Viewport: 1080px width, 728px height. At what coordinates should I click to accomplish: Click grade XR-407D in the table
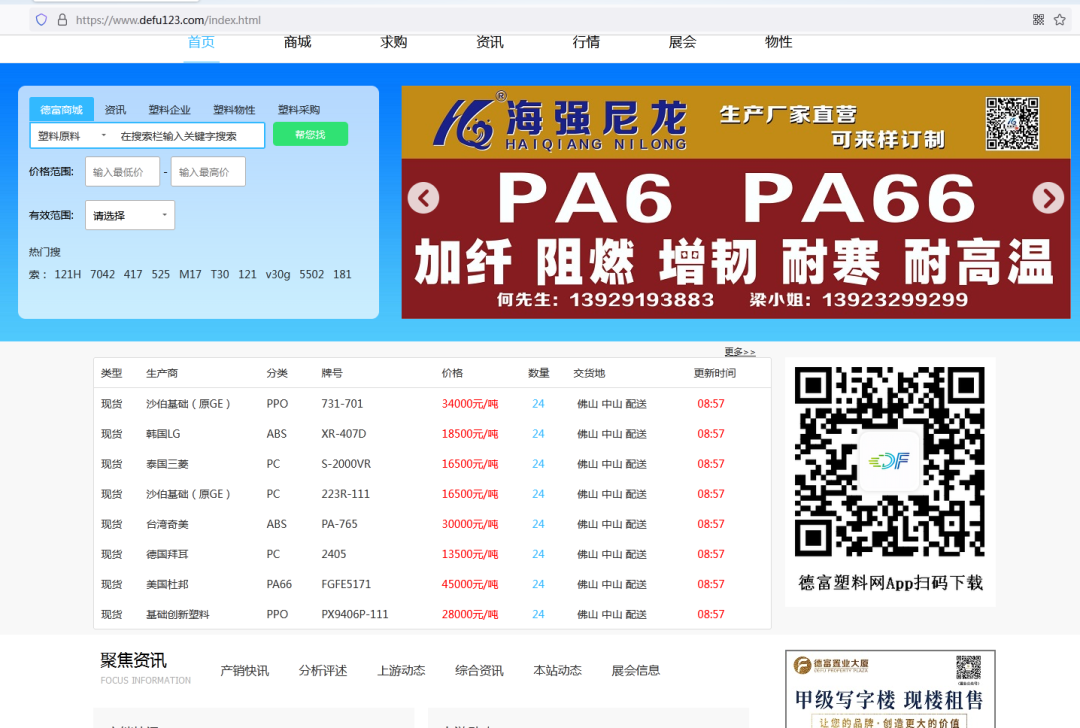click(x=344, y=434)
